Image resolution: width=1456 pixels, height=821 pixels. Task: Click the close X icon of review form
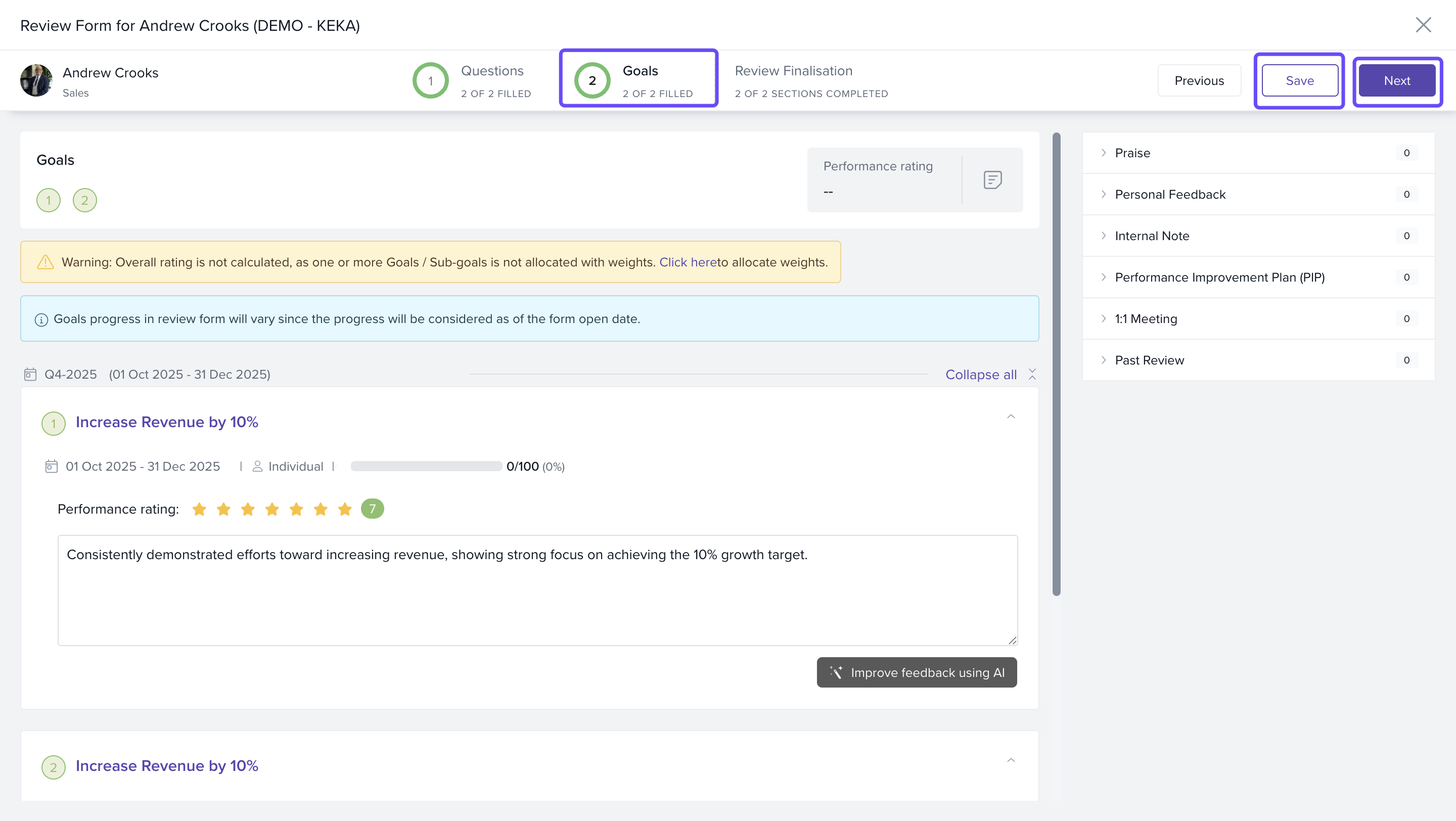(1423, 25)
